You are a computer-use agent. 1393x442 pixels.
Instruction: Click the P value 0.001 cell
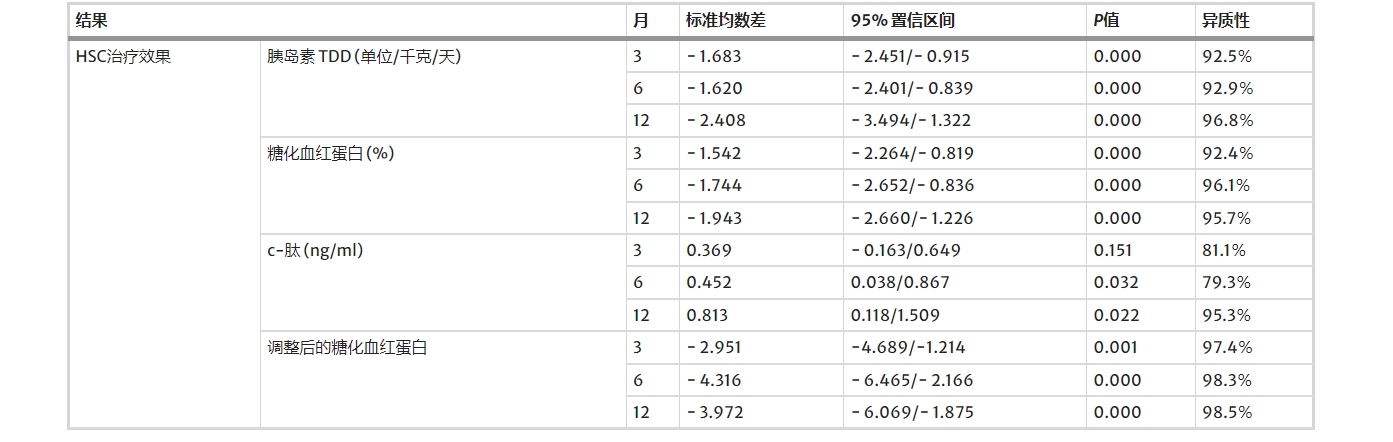click(1115, 348)
